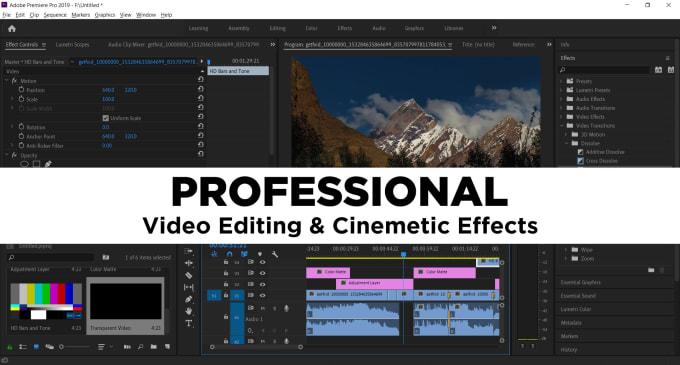Open the Home screen icon

[x=12, y=29]
